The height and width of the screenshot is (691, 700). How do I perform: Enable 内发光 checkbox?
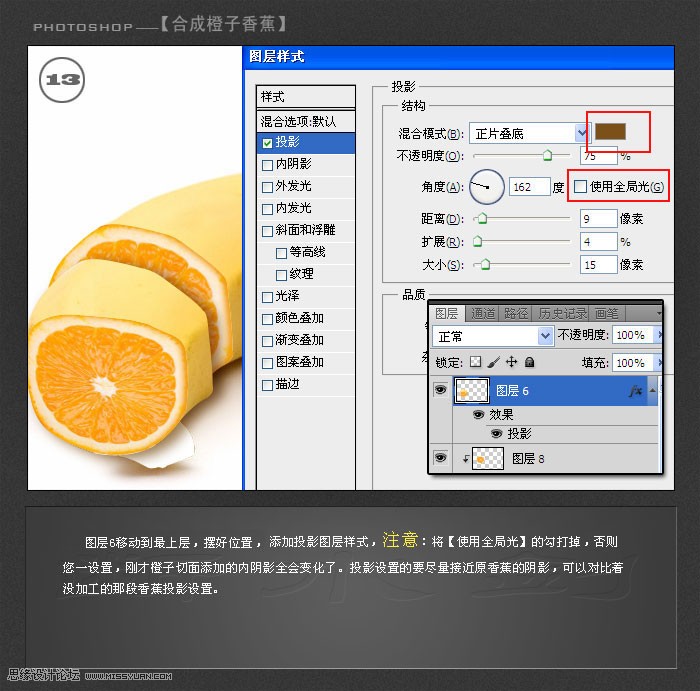[x=267, y=209]
